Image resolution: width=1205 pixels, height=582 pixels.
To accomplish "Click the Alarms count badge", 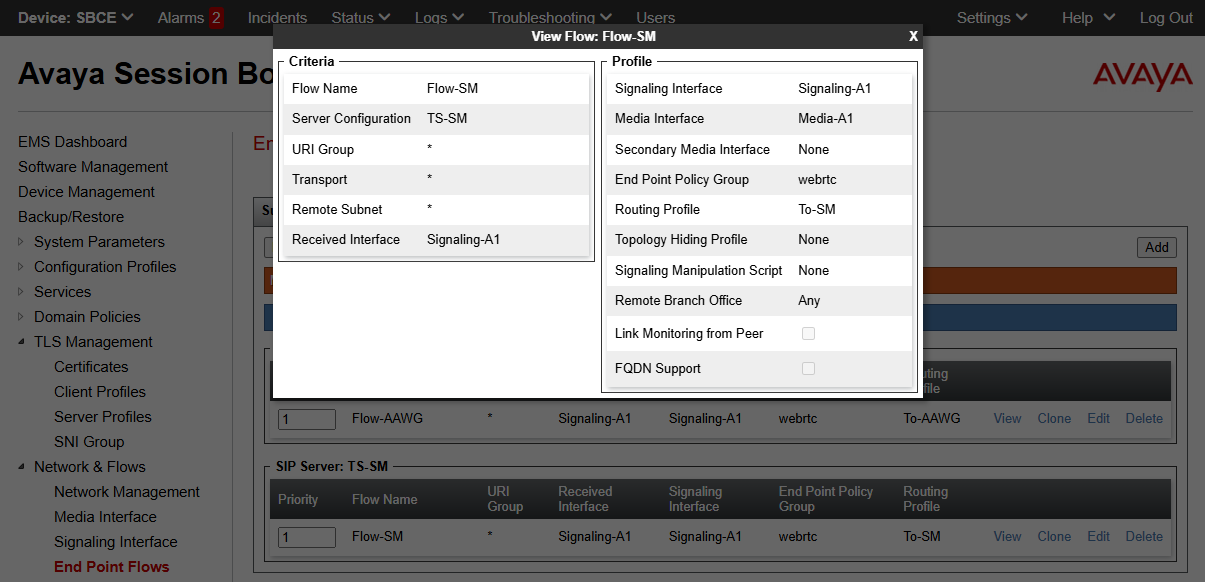I will click(x=216, y=18).
